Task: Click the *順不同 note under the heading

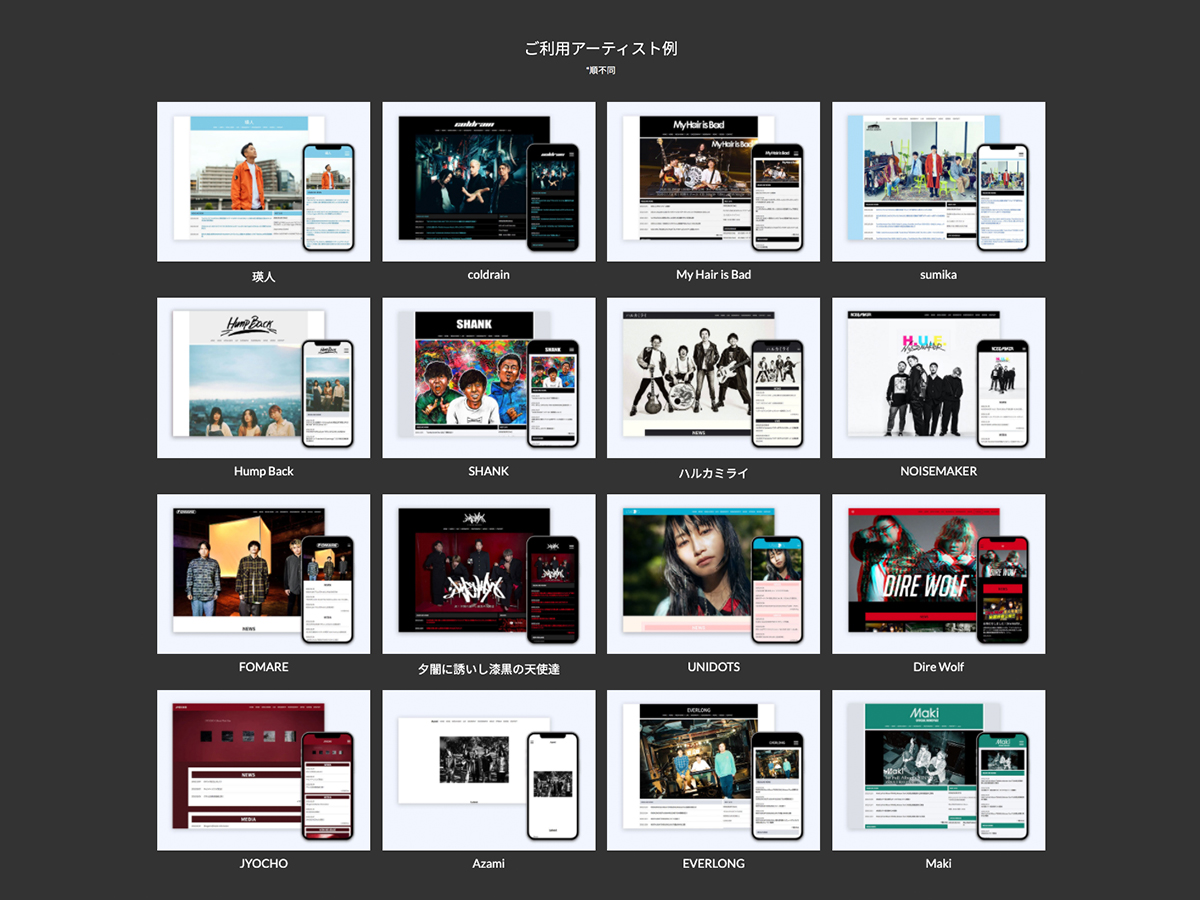Action: (601, 71)
